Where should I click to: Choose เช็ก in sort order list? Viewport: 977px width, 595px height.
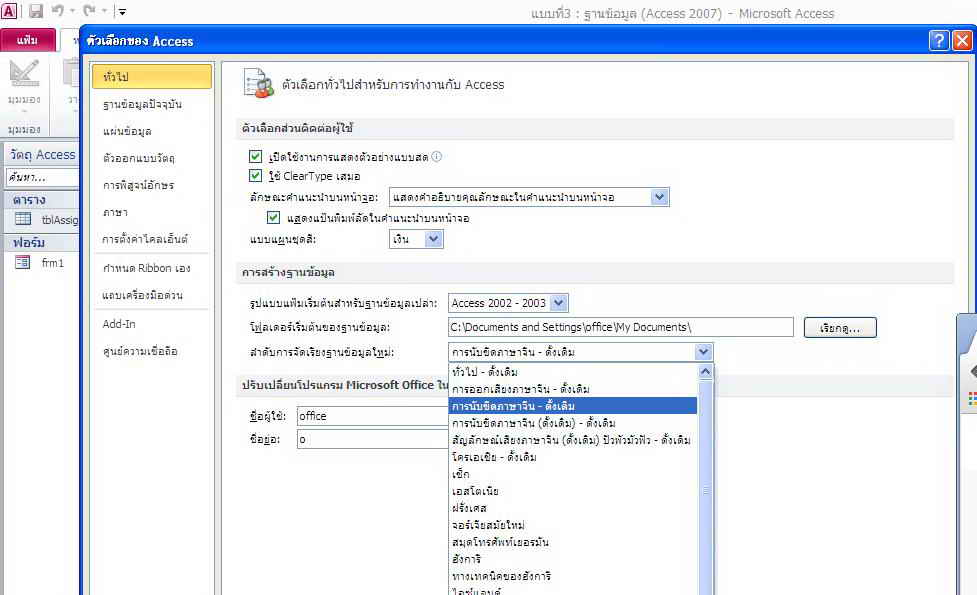(573, 474)
